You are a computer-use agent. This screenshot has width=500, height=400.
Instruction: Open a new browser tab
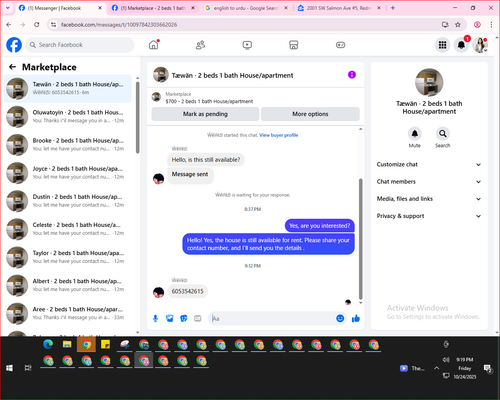[x=393, y=8]
